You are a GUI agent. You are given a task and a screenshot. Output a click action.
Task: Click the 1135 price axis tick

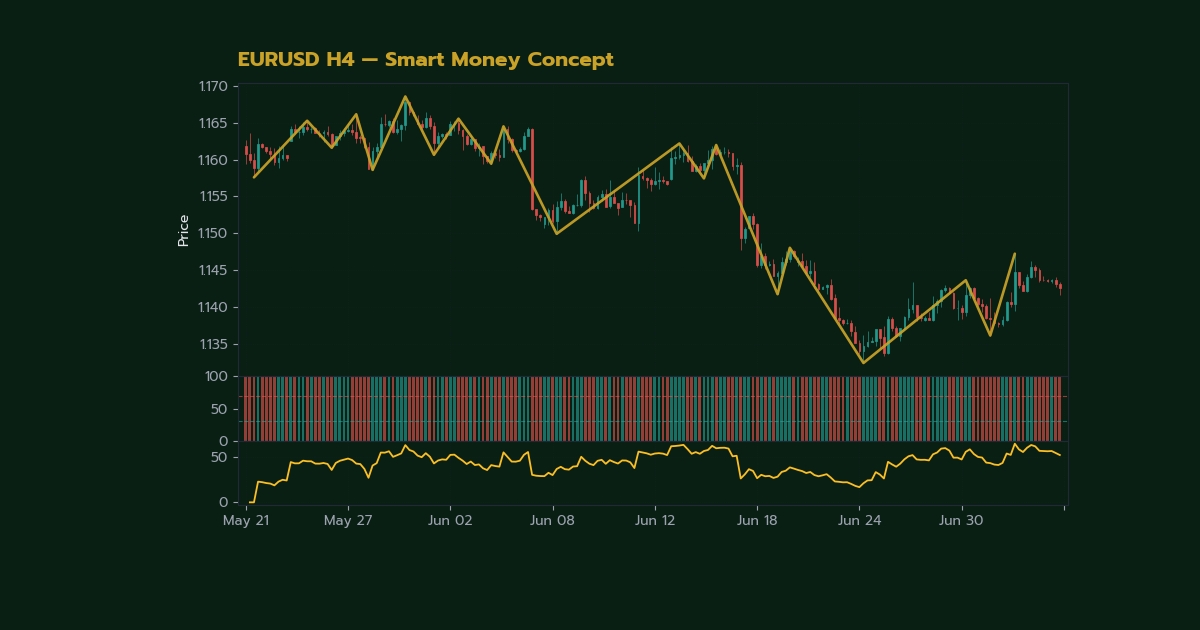coord(213,344)
